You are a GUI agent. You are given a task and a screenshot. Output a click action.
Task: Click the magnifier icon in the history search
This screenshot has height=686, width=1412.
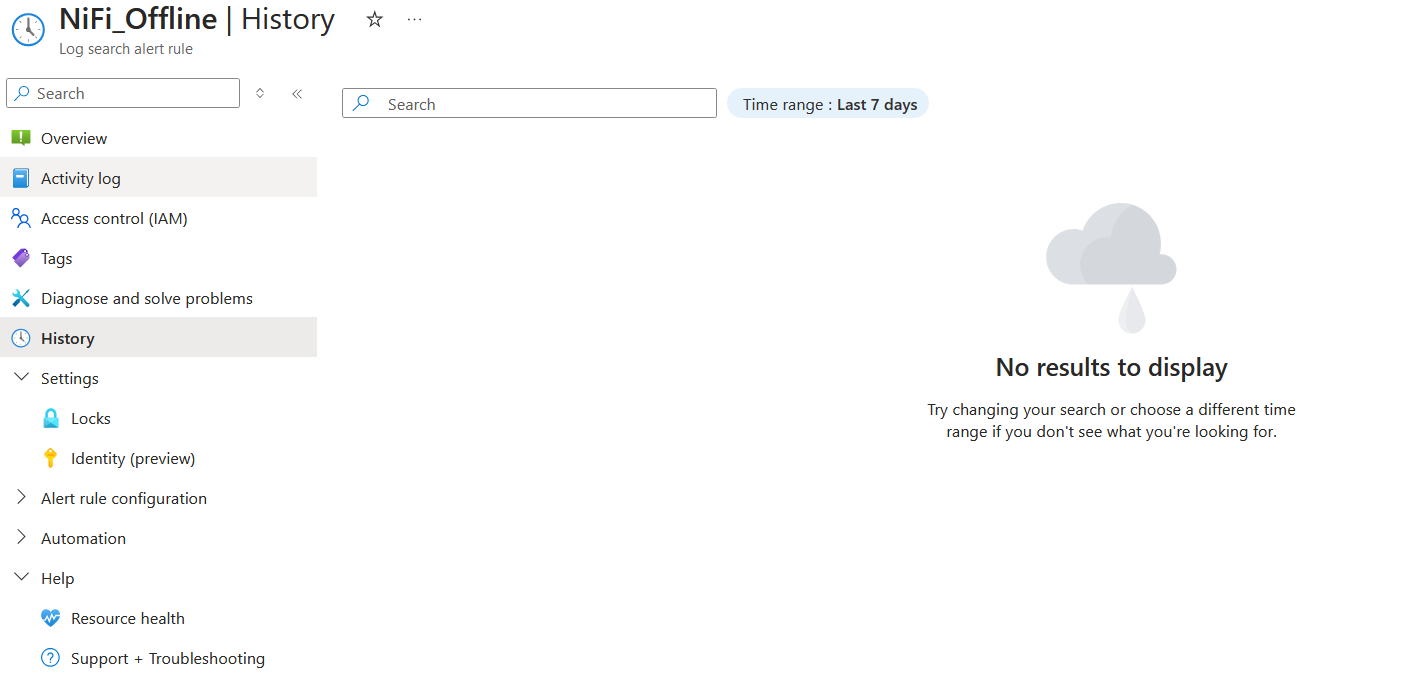pyautogui.click(x=362, y=103)
